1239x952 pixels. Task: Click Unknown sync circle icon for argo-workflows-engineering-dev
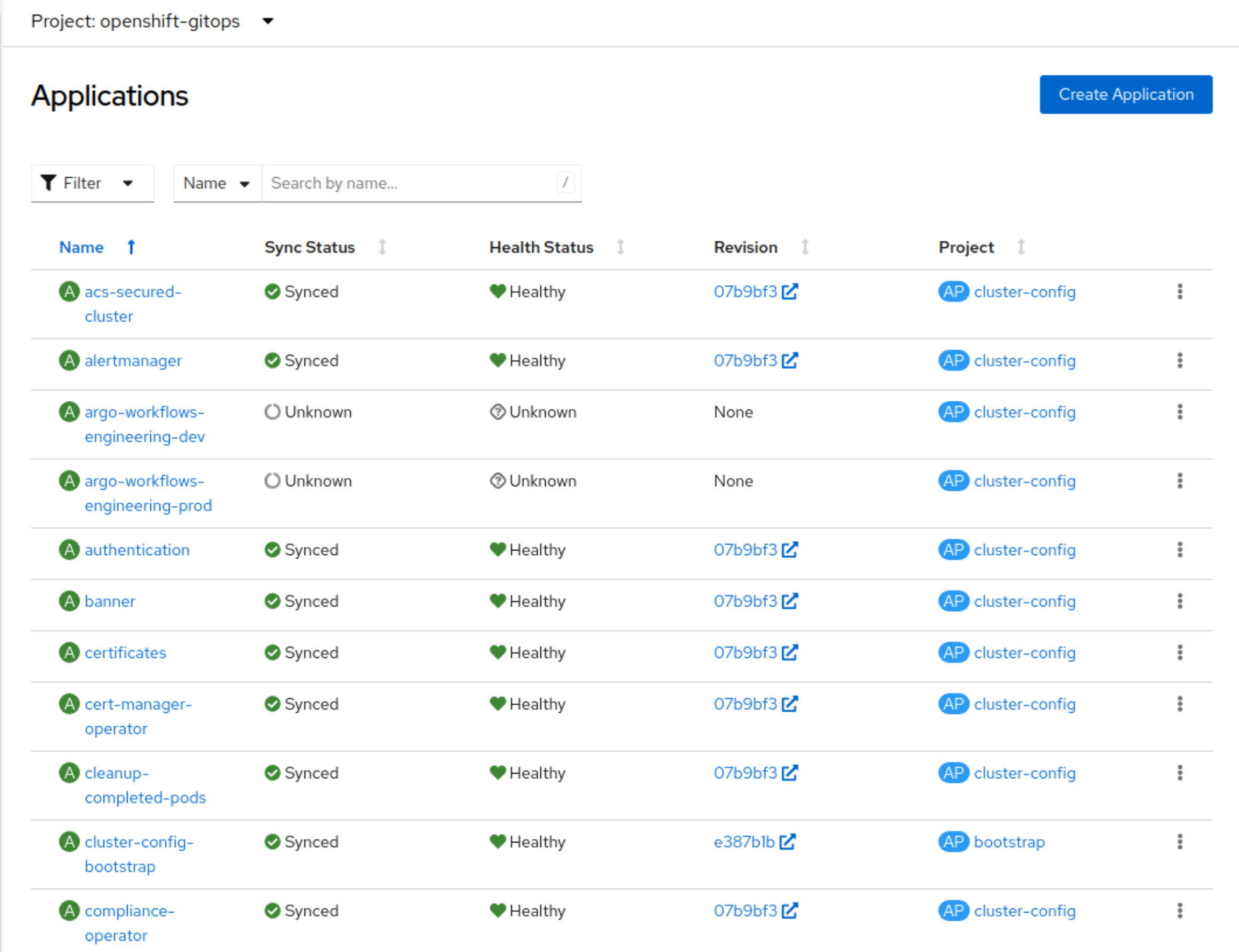click(272, 412)
